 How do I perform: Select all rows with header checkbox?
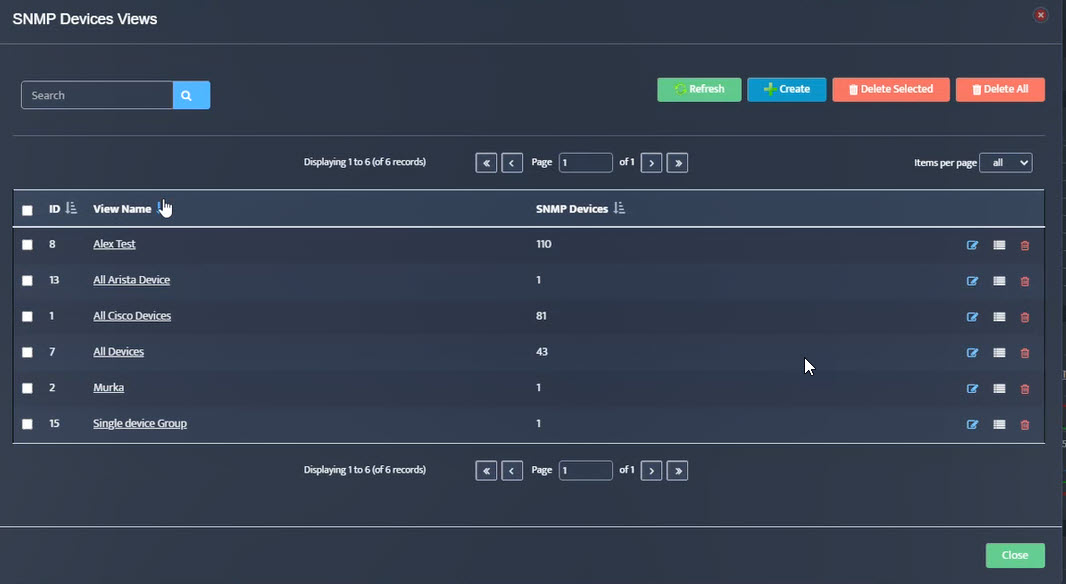(x=27, y=210)
